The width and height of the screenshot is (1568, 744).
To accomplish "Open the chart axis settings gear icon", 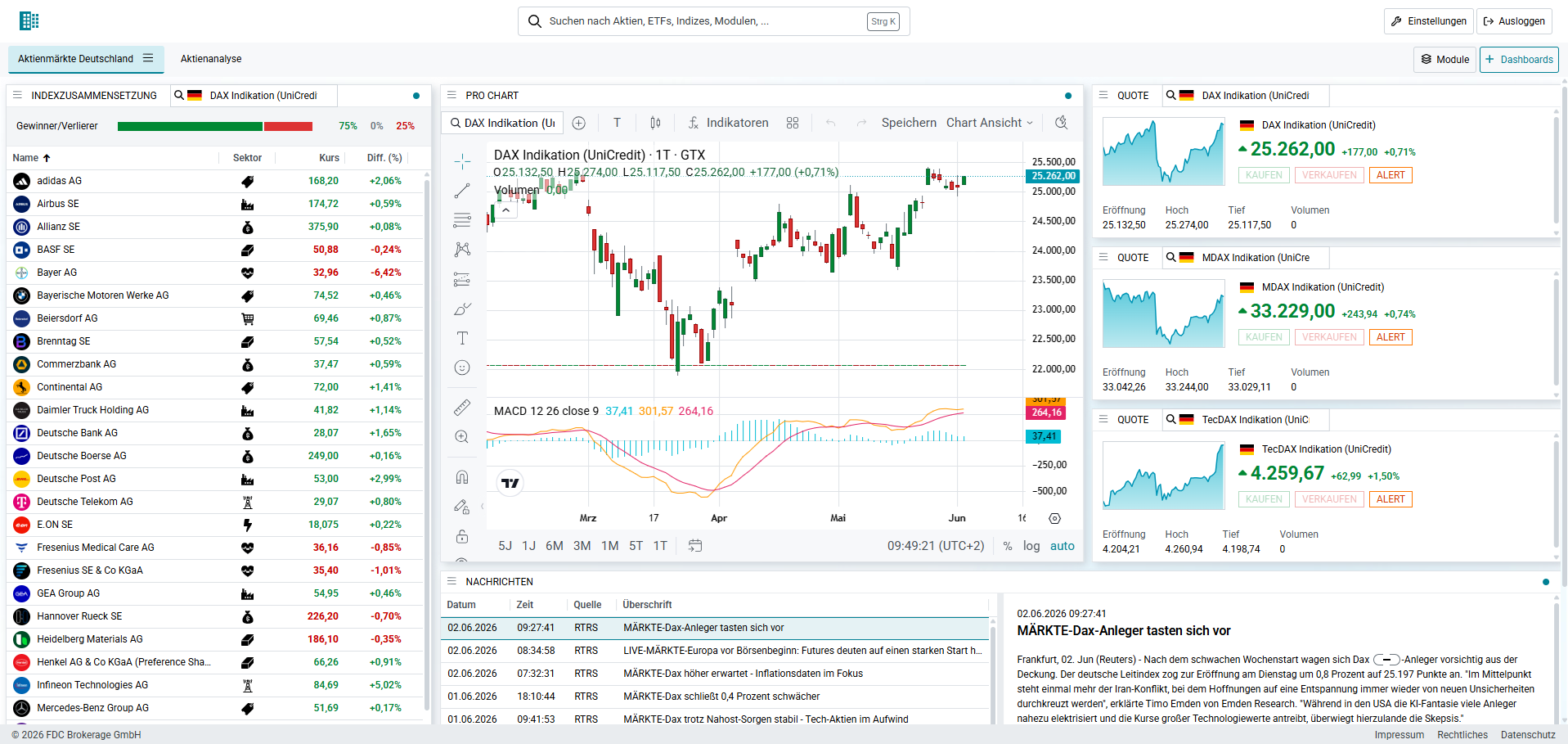I will [1055, 518].
